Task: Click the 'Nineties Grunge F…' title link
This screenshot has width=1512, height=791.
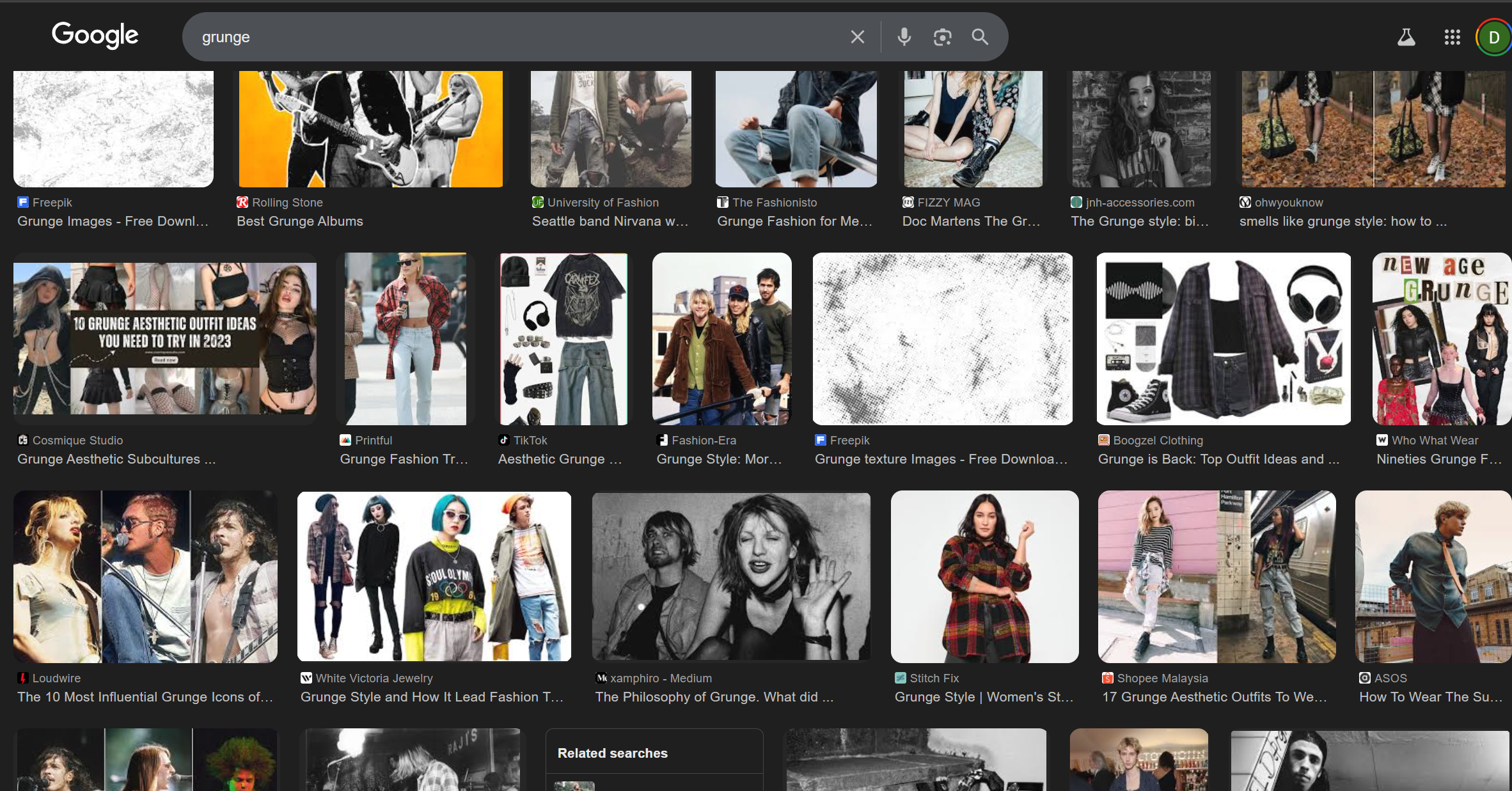Action: pos(1438,459)
